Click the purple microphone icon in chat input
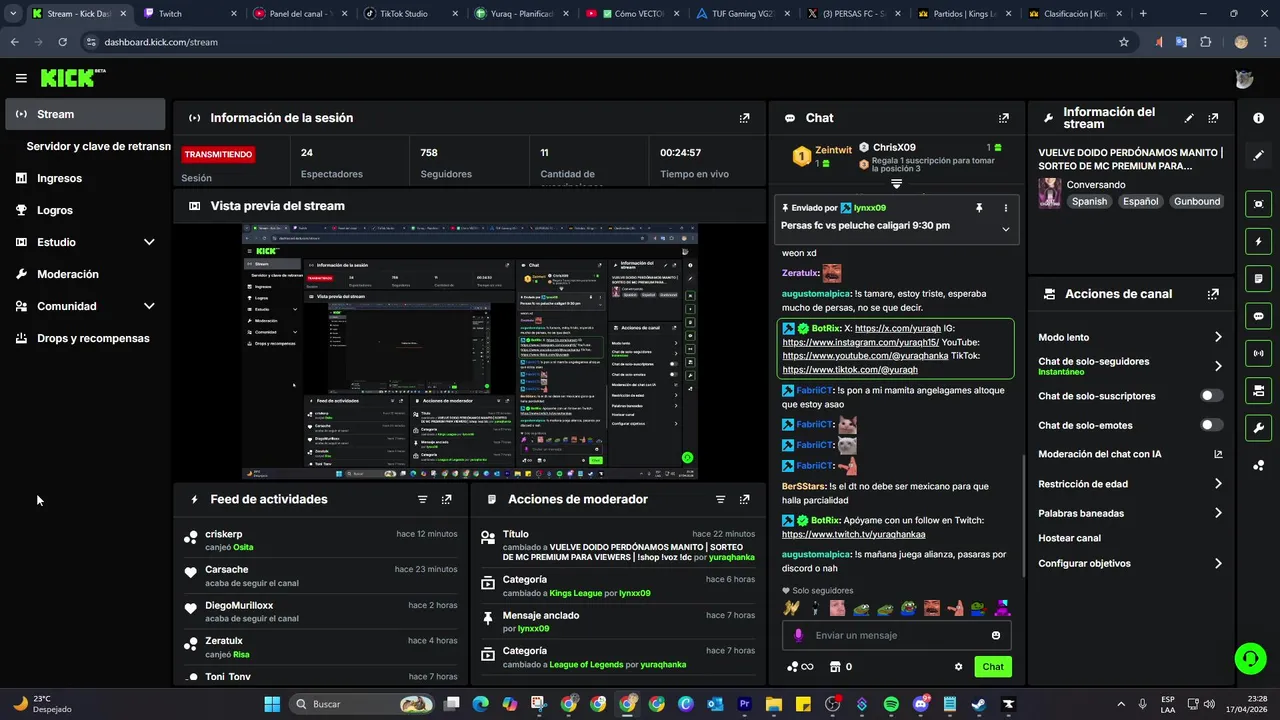1280x720 pixels. coord(798,635)
